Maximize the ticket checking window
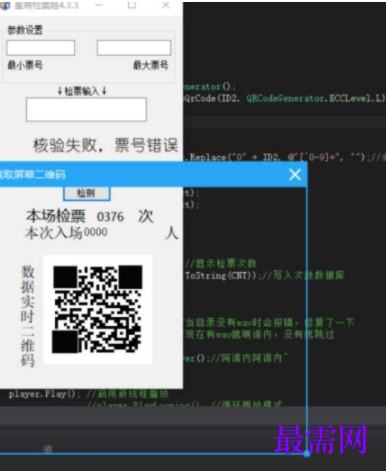Viewport: 386px width, 471px height. click(132, 5)
